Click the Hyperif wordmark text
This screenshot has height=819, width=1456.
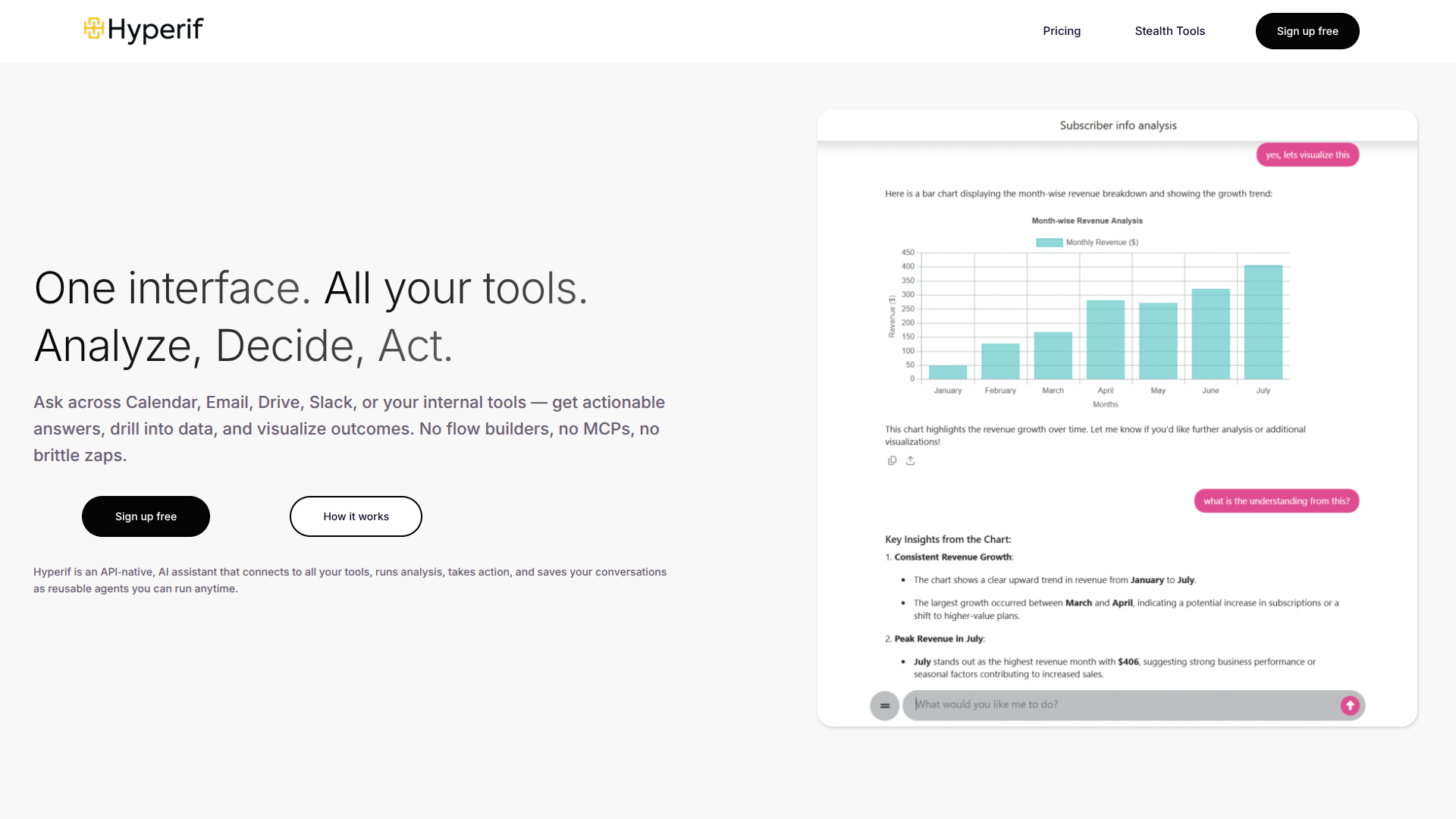point(155,30)
